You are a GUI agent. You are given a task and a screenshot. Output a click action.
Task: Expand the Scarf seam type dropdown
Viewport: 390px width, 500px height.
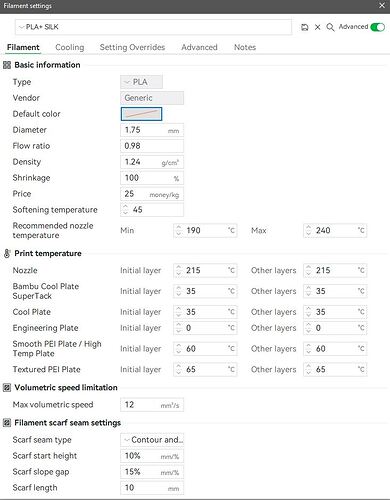coord(152,440)
